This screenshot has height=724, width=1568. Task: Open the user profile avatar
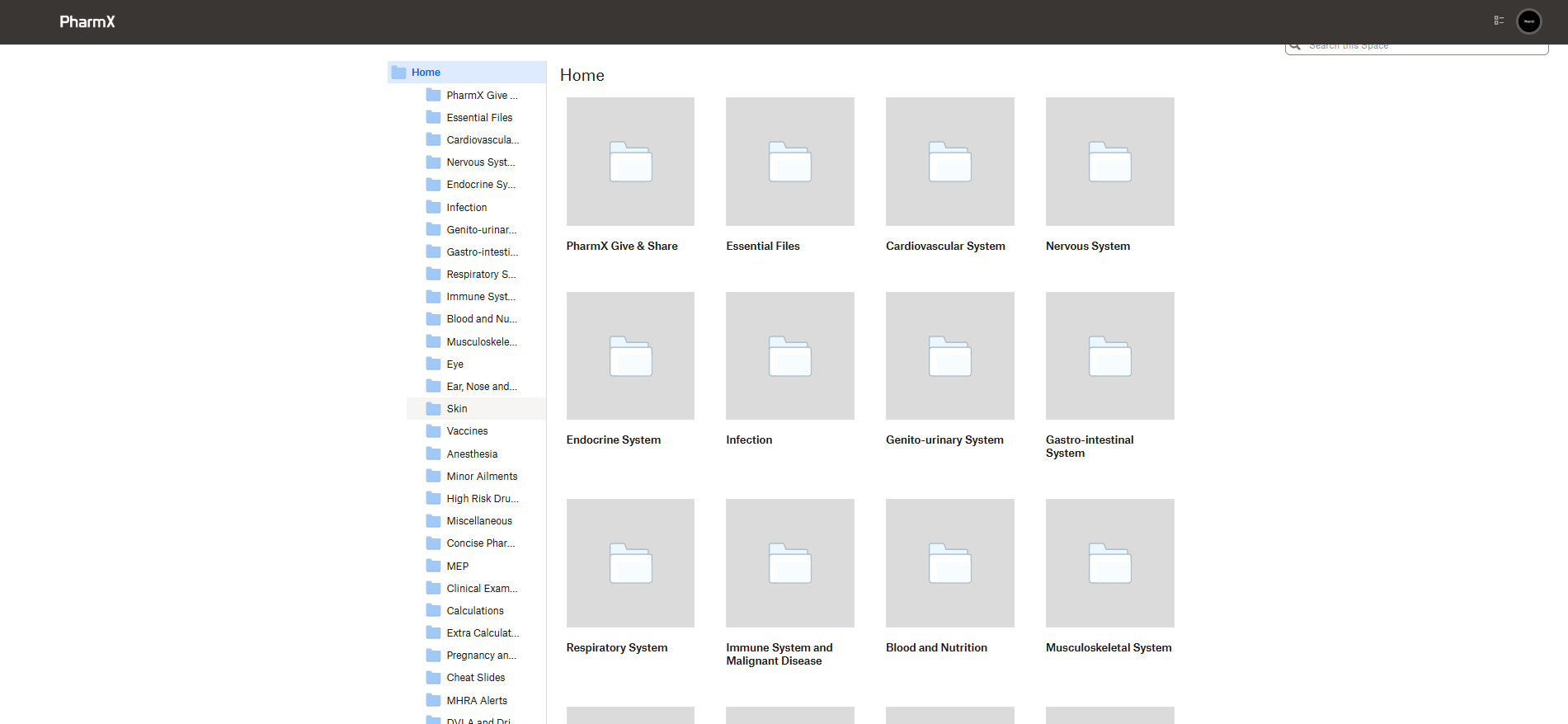(x=1528, y=21)
